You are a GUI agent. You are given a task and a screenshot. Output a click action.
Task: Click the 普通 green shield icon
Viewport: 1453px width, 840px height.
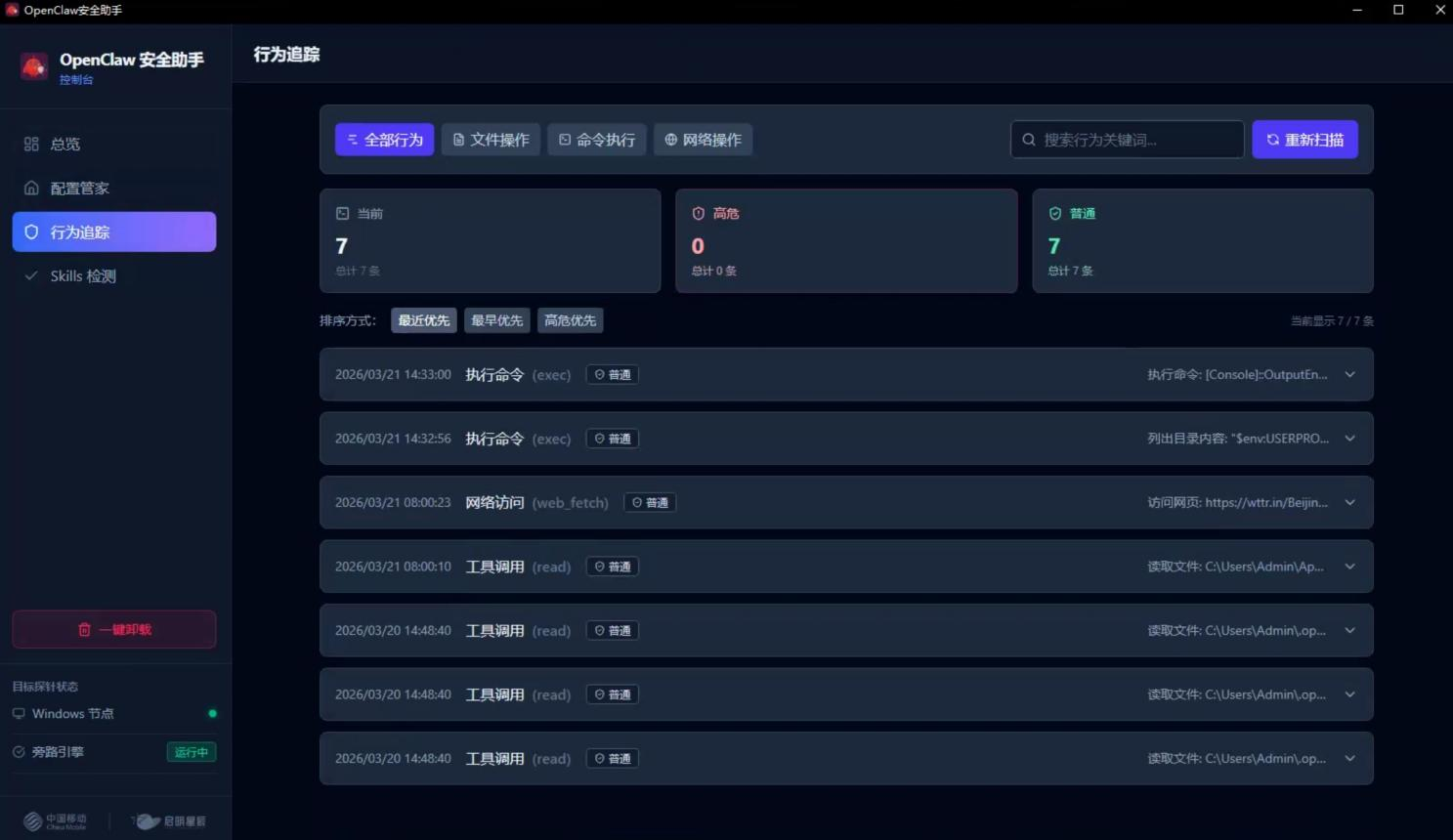coord(1055,214)
